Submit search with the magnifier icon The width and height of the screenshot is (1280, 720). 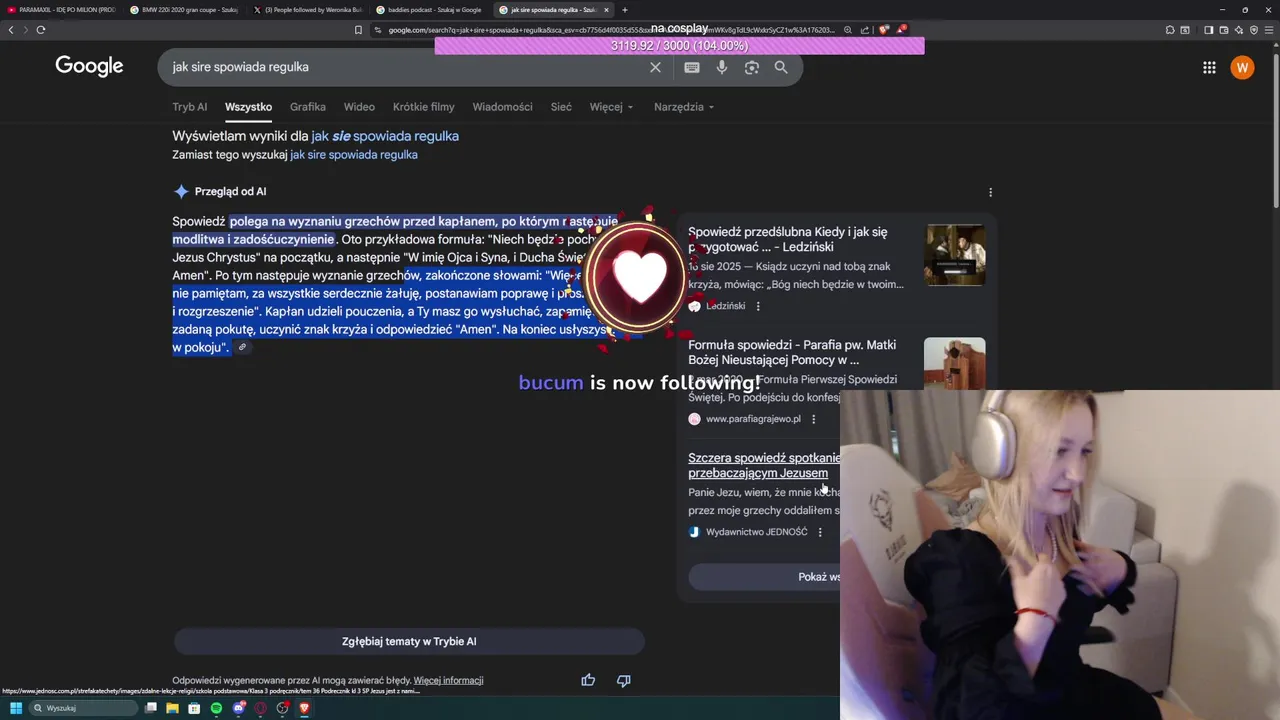tap(781, 67)
